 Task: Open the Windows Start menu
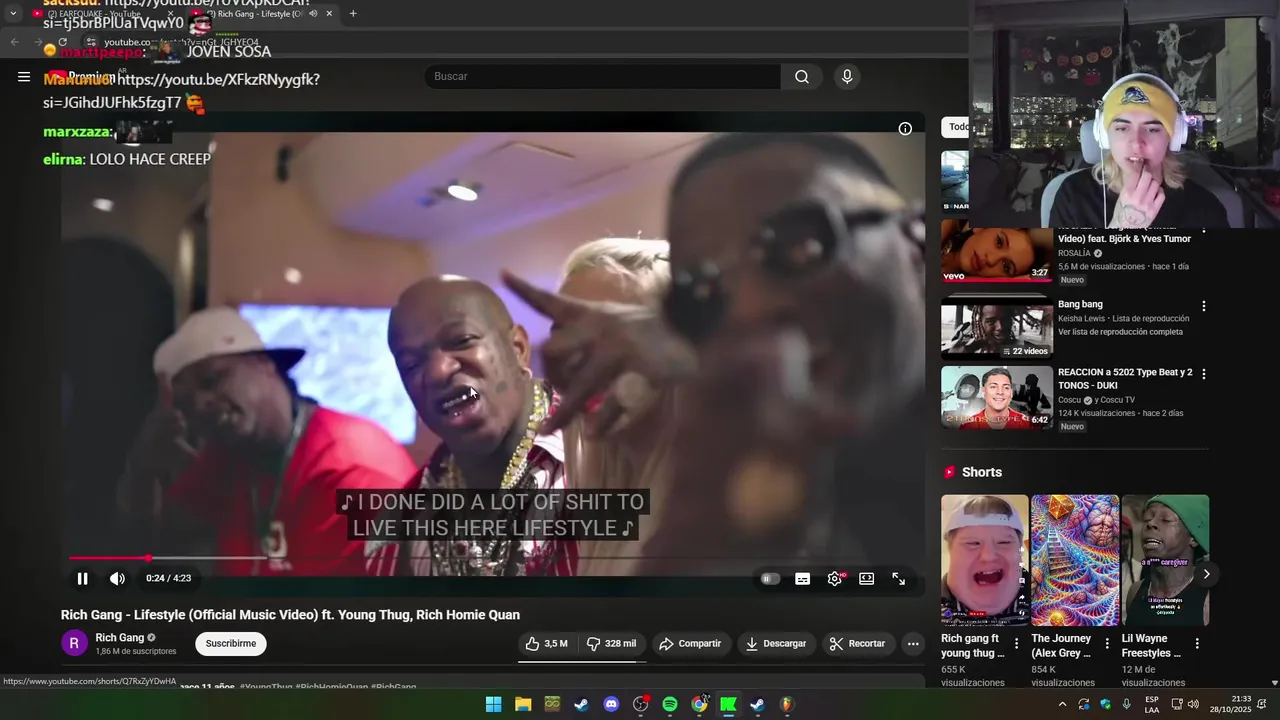tap(493, 704)
